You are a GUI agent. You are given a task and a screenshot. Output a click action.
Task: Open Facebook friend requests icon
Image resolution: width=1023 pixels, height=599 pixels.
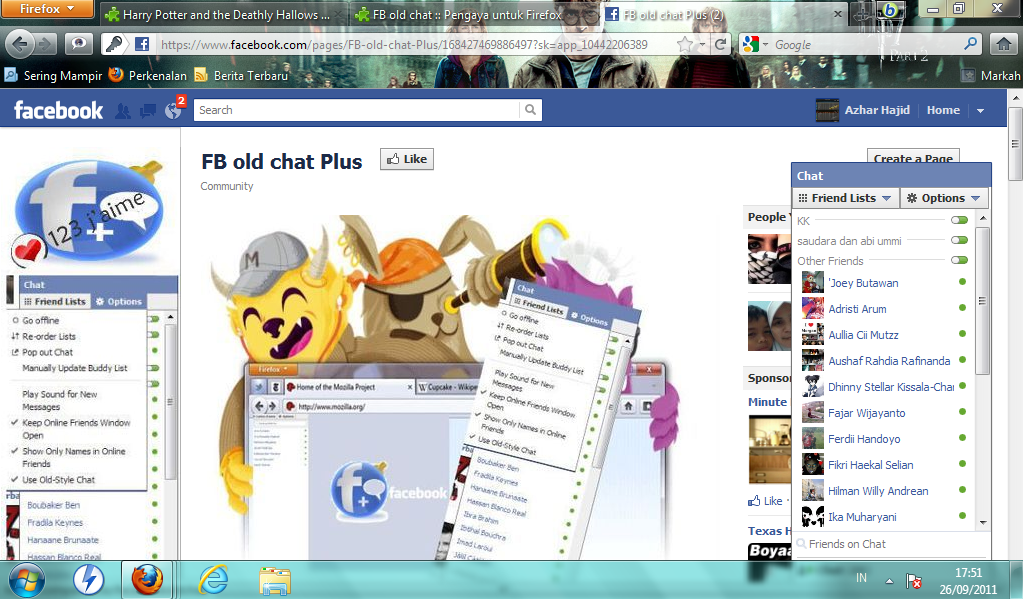click(122, 111)
